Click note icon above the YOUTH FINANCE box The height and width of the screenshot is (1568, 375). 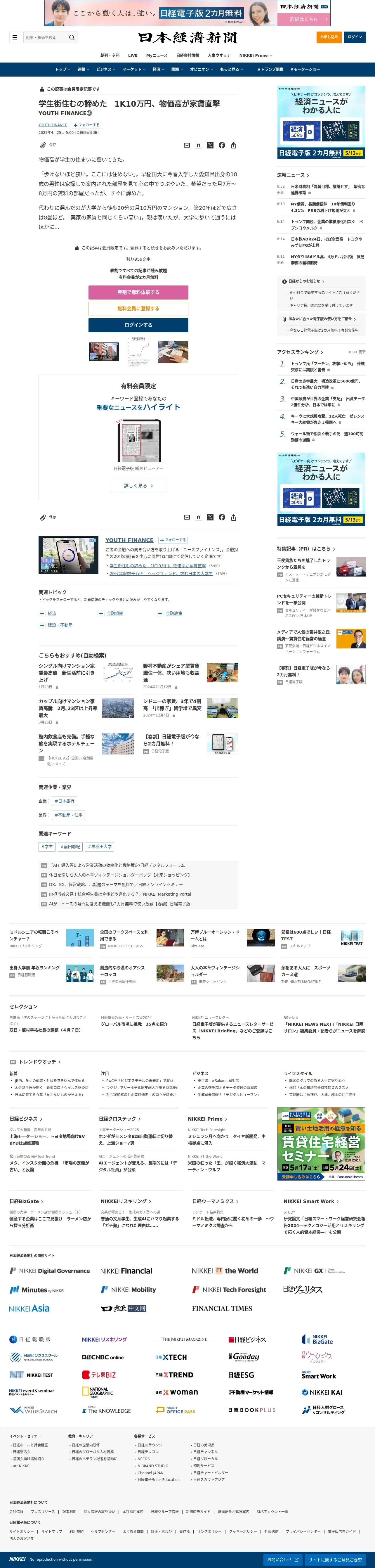click(199, 517)
